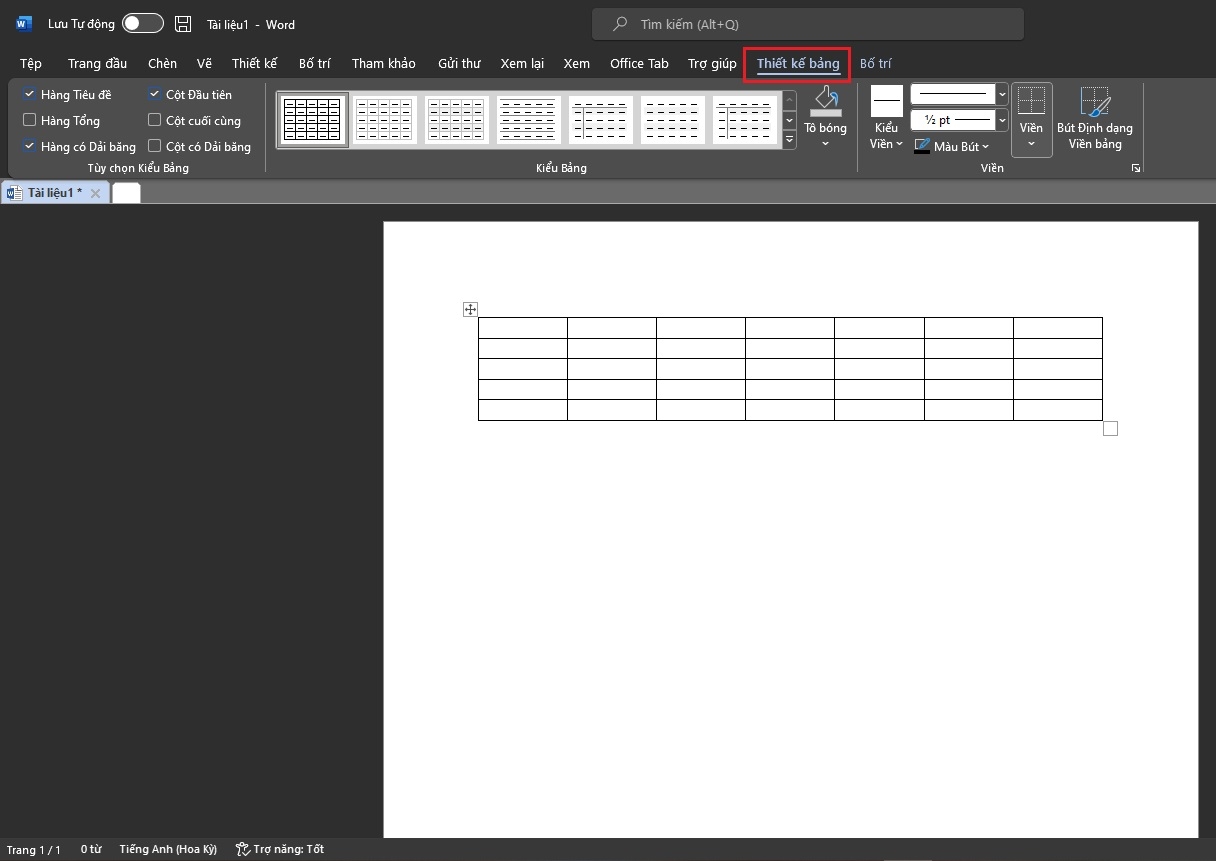
Task: Click the Tiếng Anh (Hoa Kỳ) language button
Action: (168, 849)
